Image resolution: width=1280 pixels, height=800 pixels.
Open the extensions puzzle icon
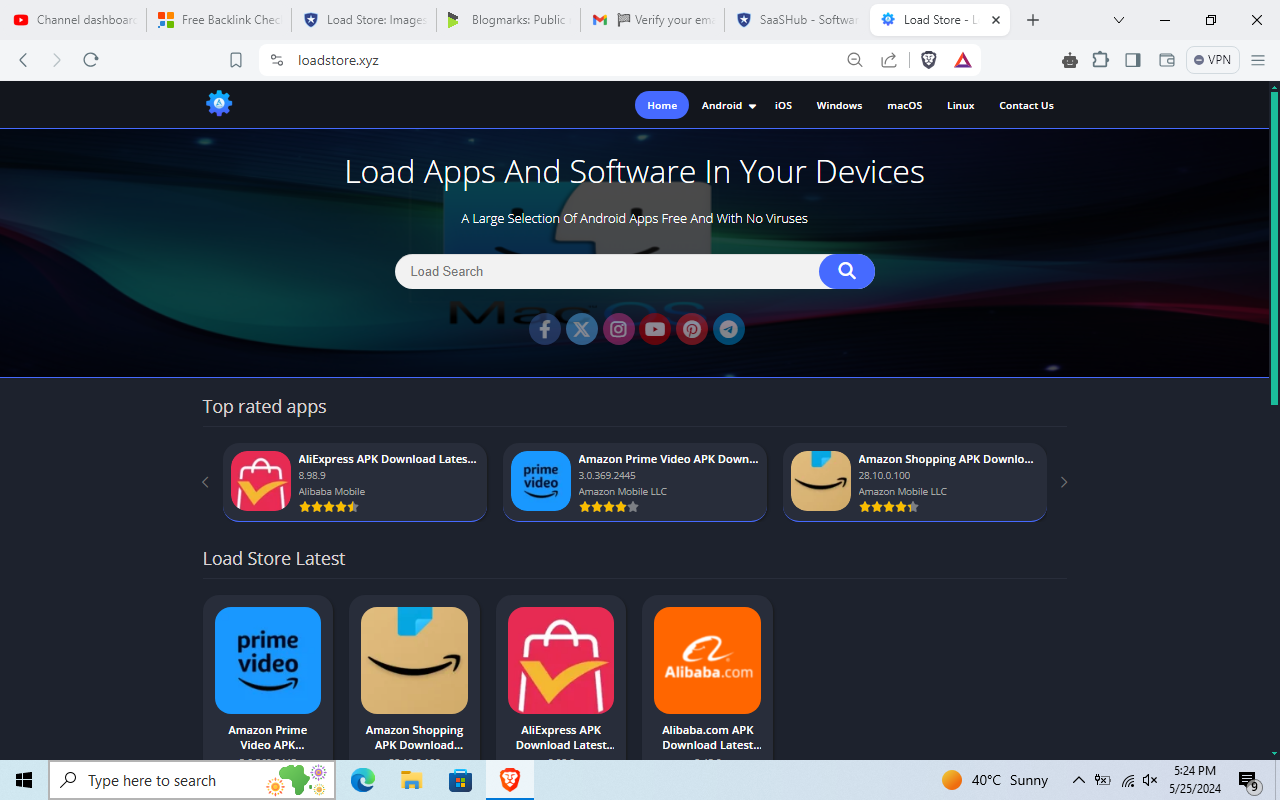click(x=1101, y=60)
